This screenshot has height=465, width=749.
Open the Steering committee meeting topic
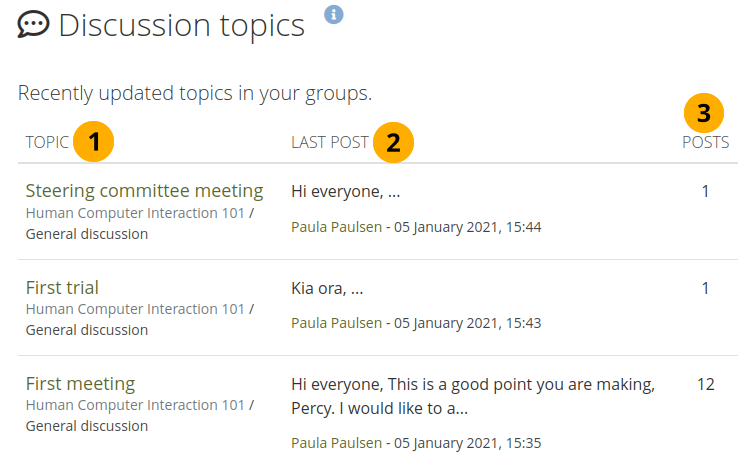point(144,191)
